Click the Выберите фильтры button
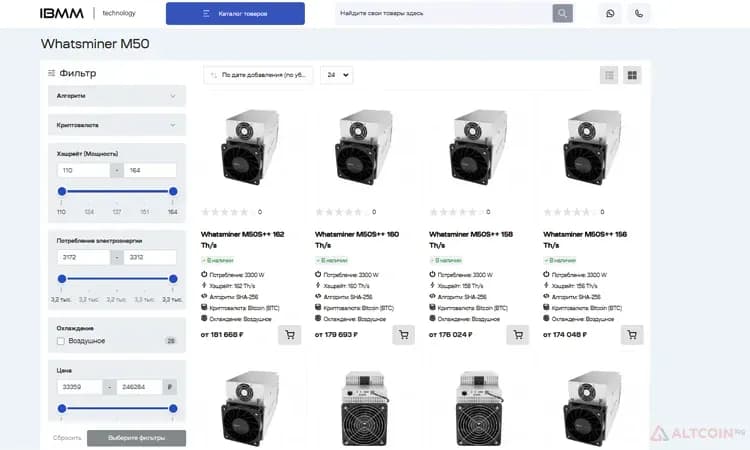Viewport: 750px width, 450px height. [x=136, y=438]
